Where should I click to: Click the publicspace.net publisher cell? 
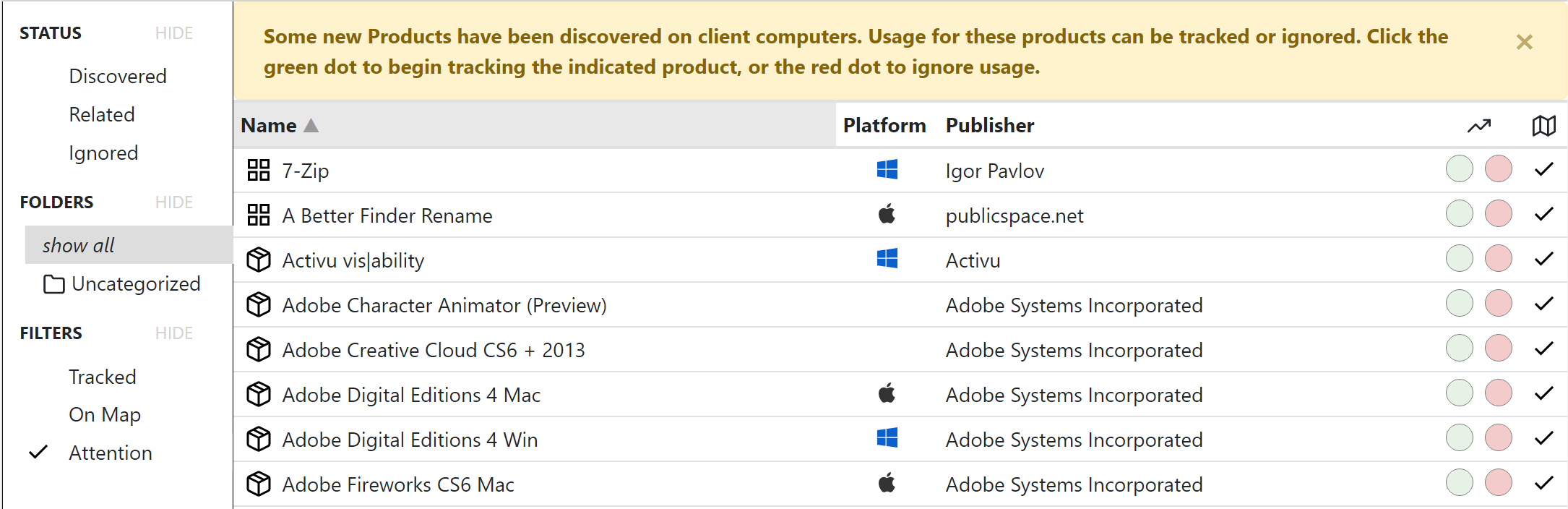(x=1015, y=215)
